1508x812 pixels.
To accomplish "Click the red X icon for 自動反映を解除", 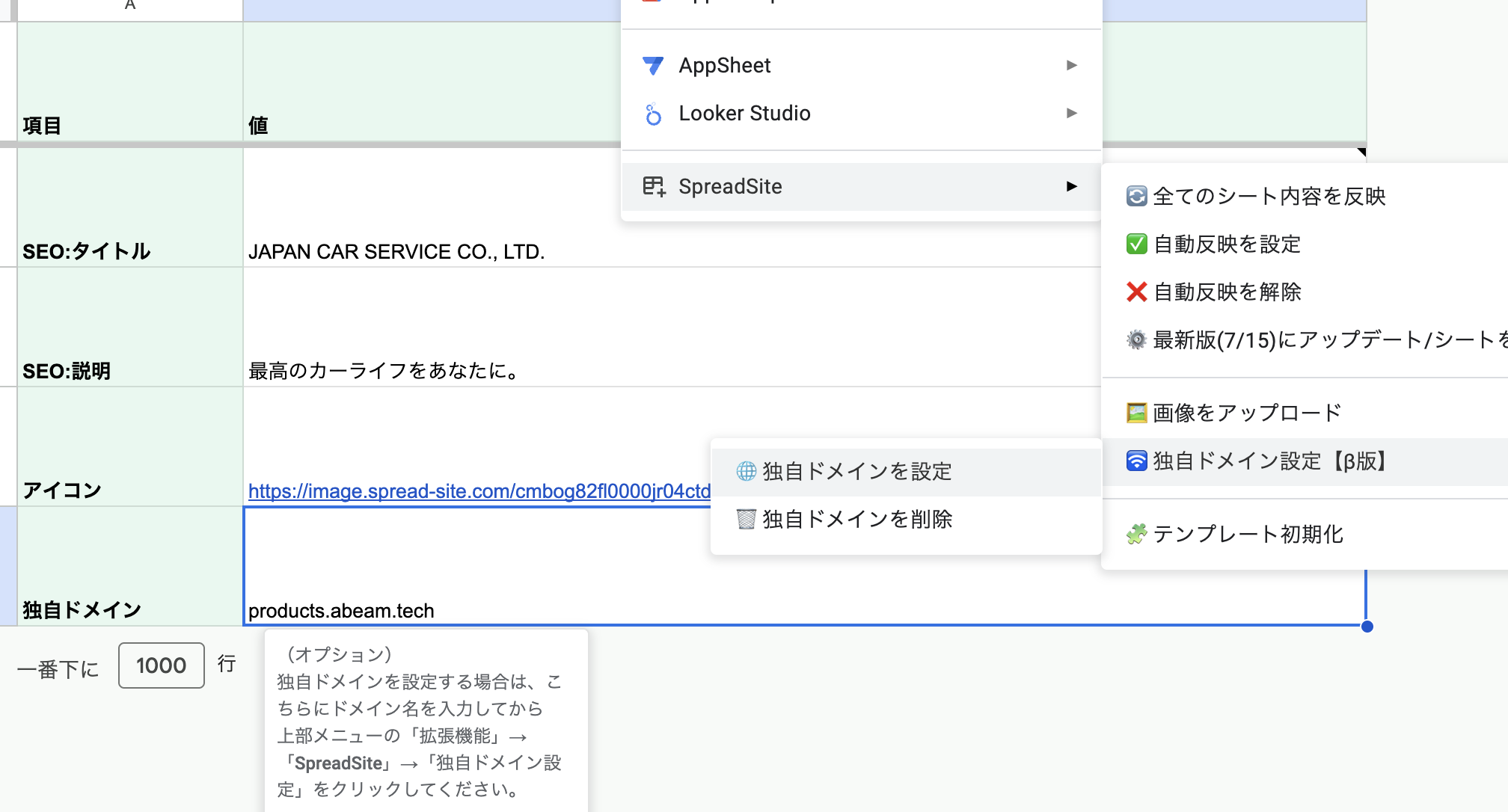I will click(1136, 292).
